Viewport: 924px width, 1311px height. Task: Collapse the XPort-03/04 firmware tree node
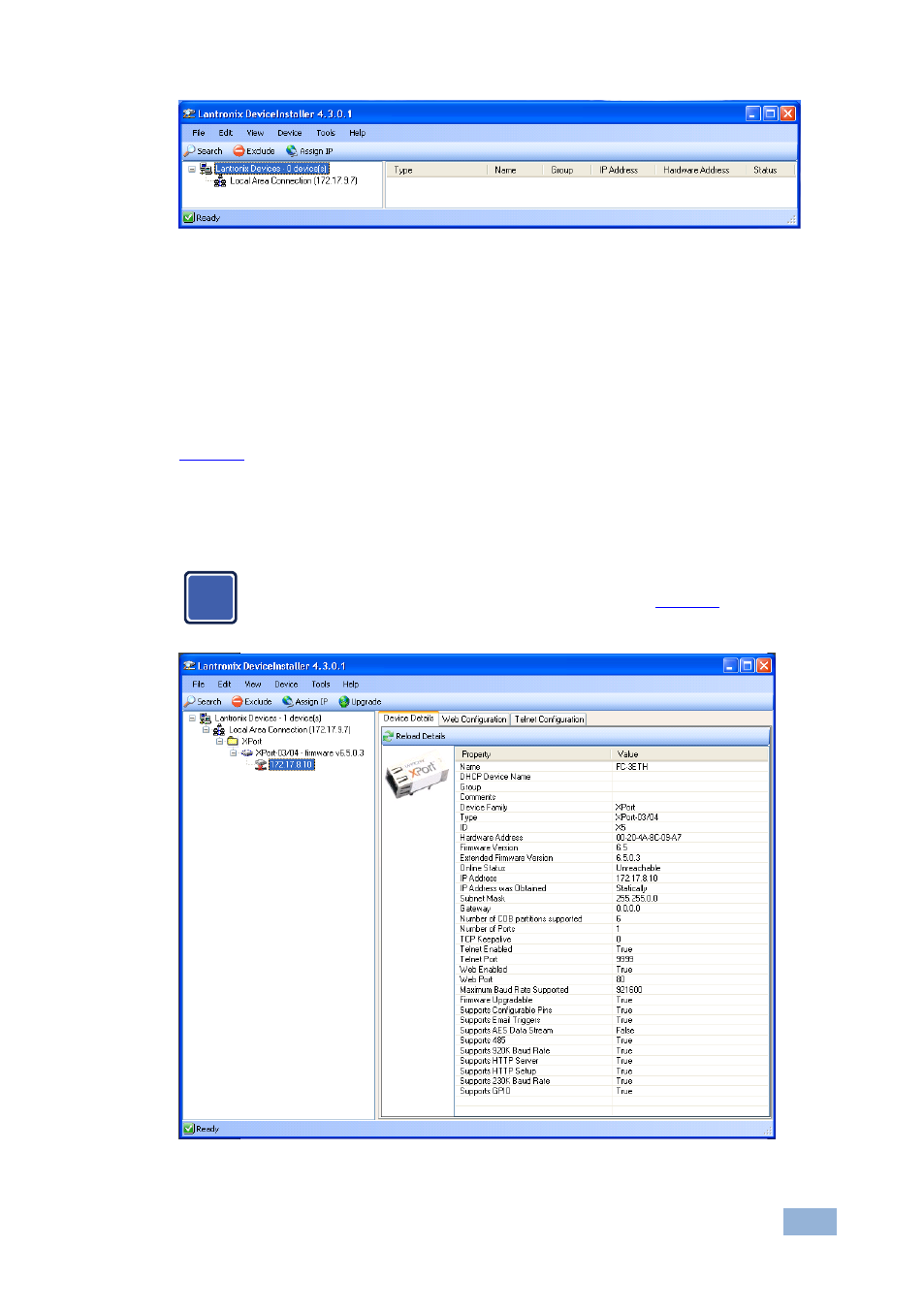point(233,753)
